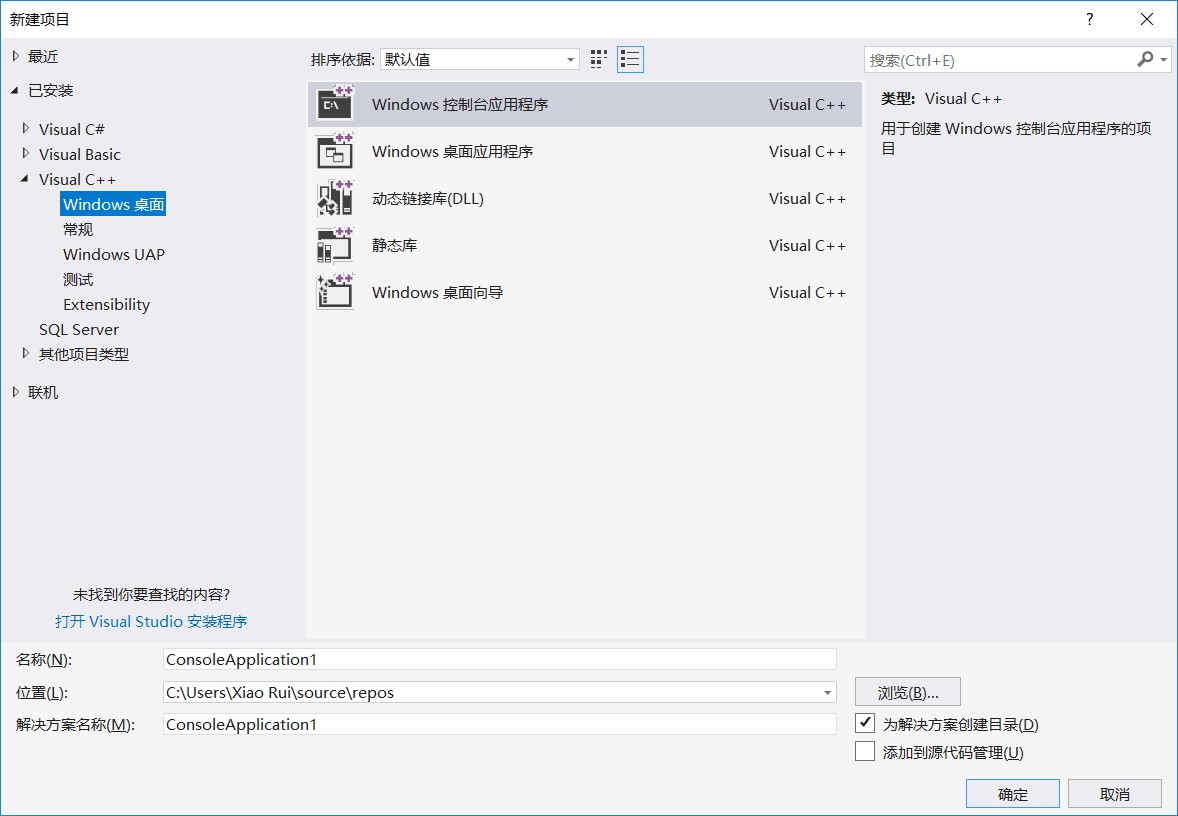This screenshot has height=816, width=1178.
Task: Select Windows 桌面应用程序 template name
Action: coord(452,151)
